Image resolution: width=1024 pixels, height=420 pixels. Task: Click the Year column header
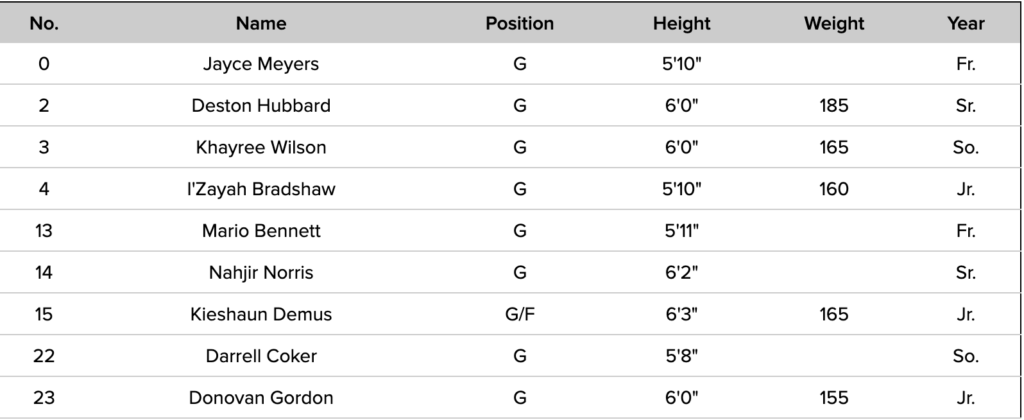(965, 23)
